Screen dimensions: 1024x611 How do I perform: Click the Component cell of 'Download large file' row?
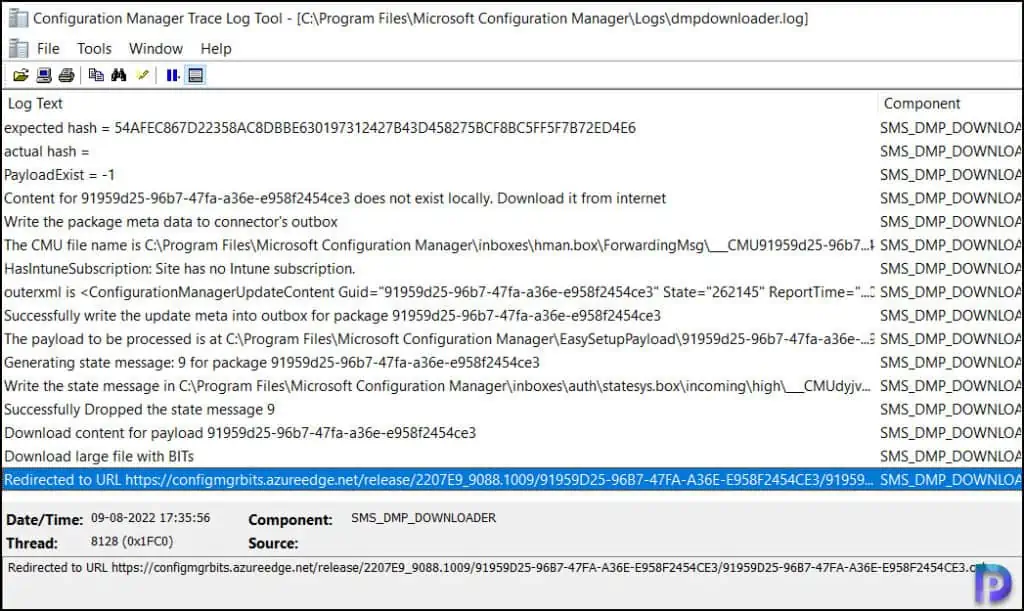pyautogui.click(x=950, y=456)
